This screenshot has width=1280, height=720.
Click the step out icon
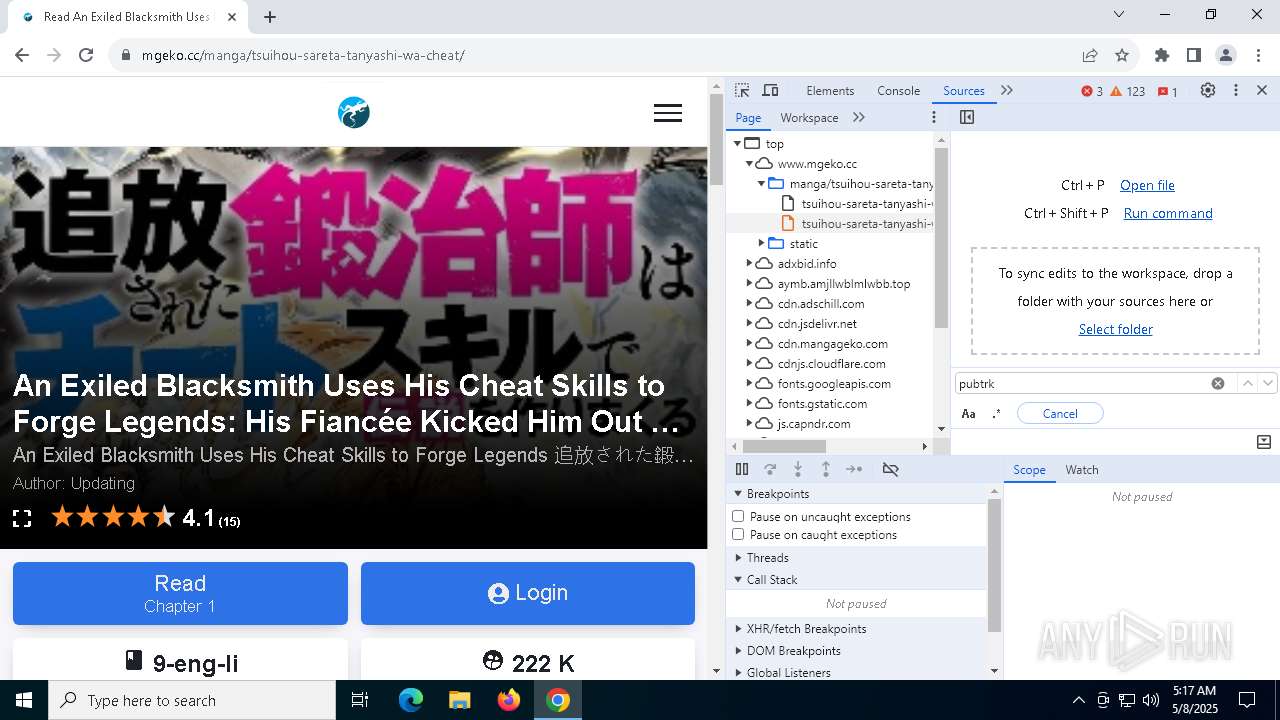[x=826, y=469]
